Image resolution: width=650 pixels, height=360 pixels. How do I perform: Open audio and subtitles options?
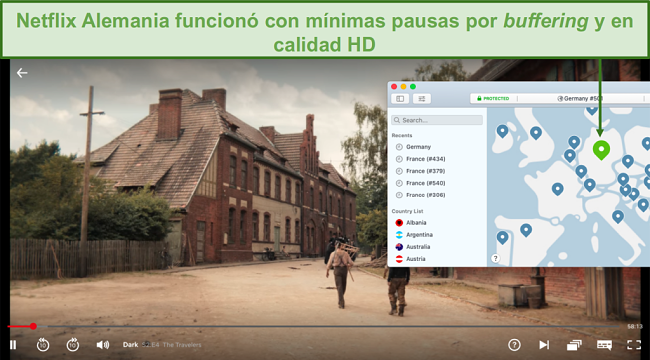[x=604, y=345]
